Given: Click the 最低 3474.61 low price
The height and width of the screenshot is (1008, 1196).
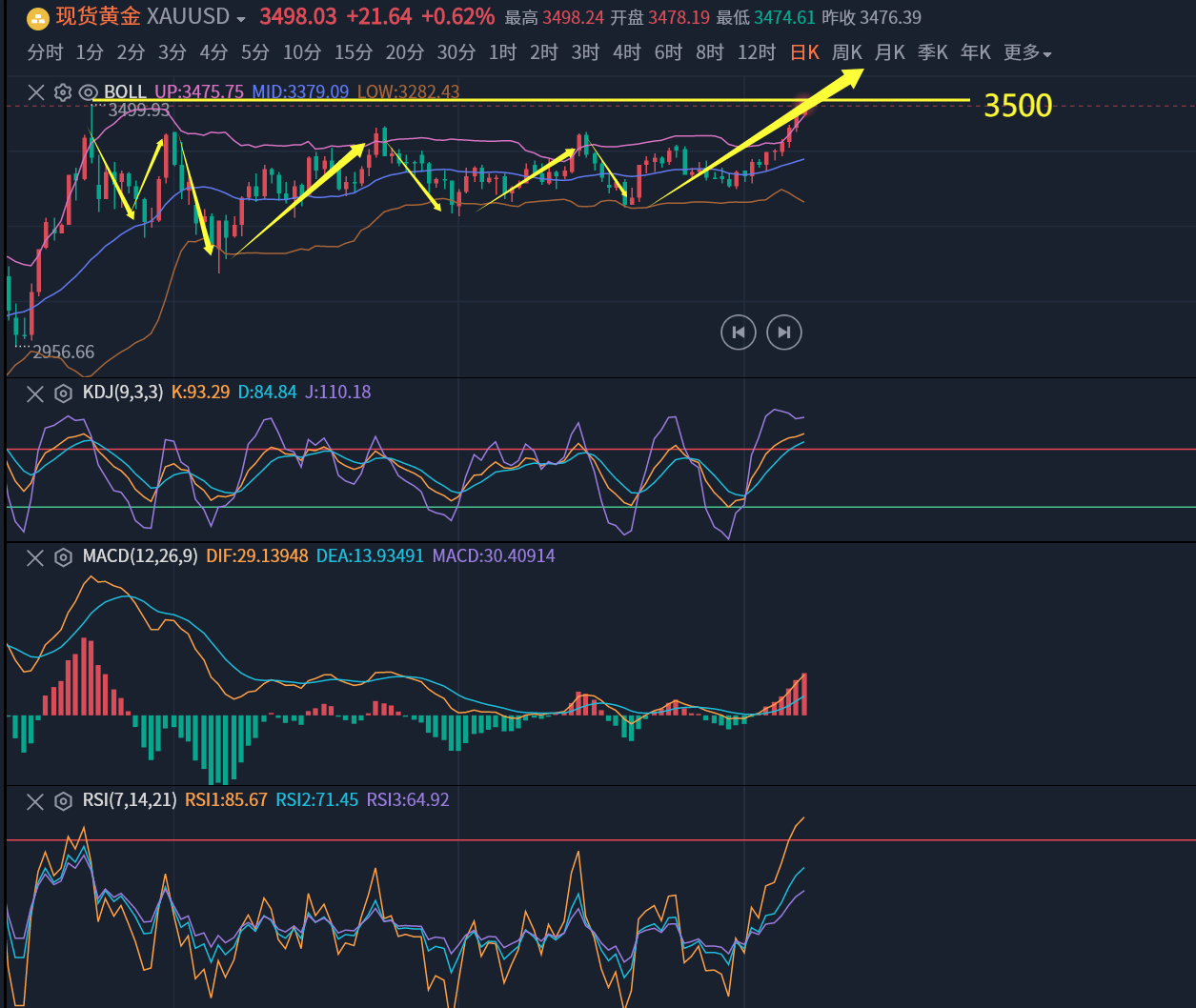Looking at the screenshot, I should click(x=765, y=18).
